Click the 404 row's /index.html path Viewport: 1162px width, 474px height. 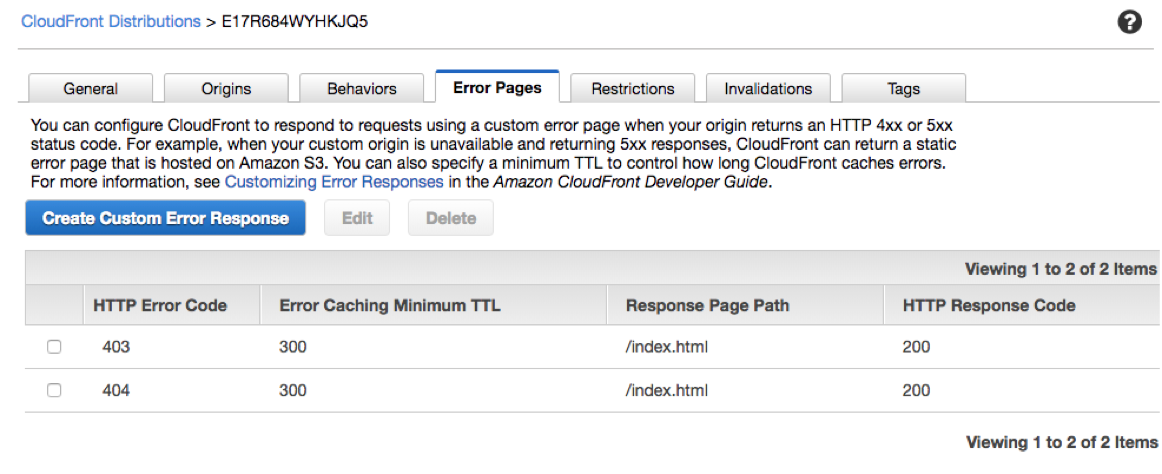[x=667, y=391]
